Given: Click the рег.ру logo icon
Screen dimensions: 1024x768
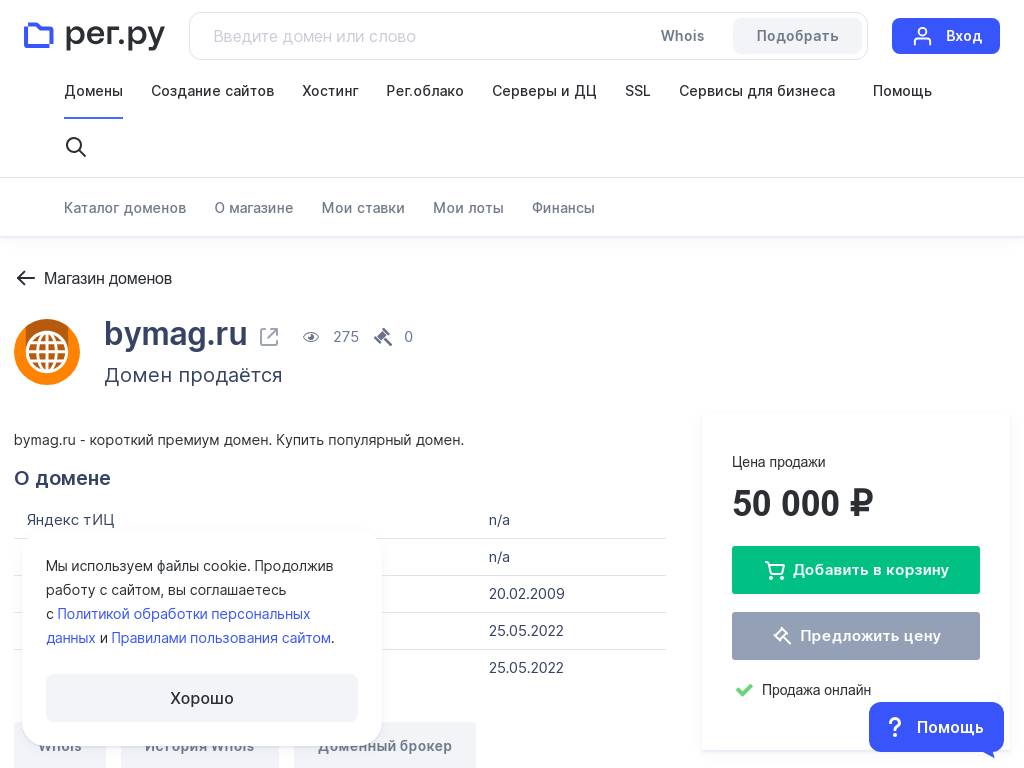Looking at the screenshot, I should (x=39, y=35).
